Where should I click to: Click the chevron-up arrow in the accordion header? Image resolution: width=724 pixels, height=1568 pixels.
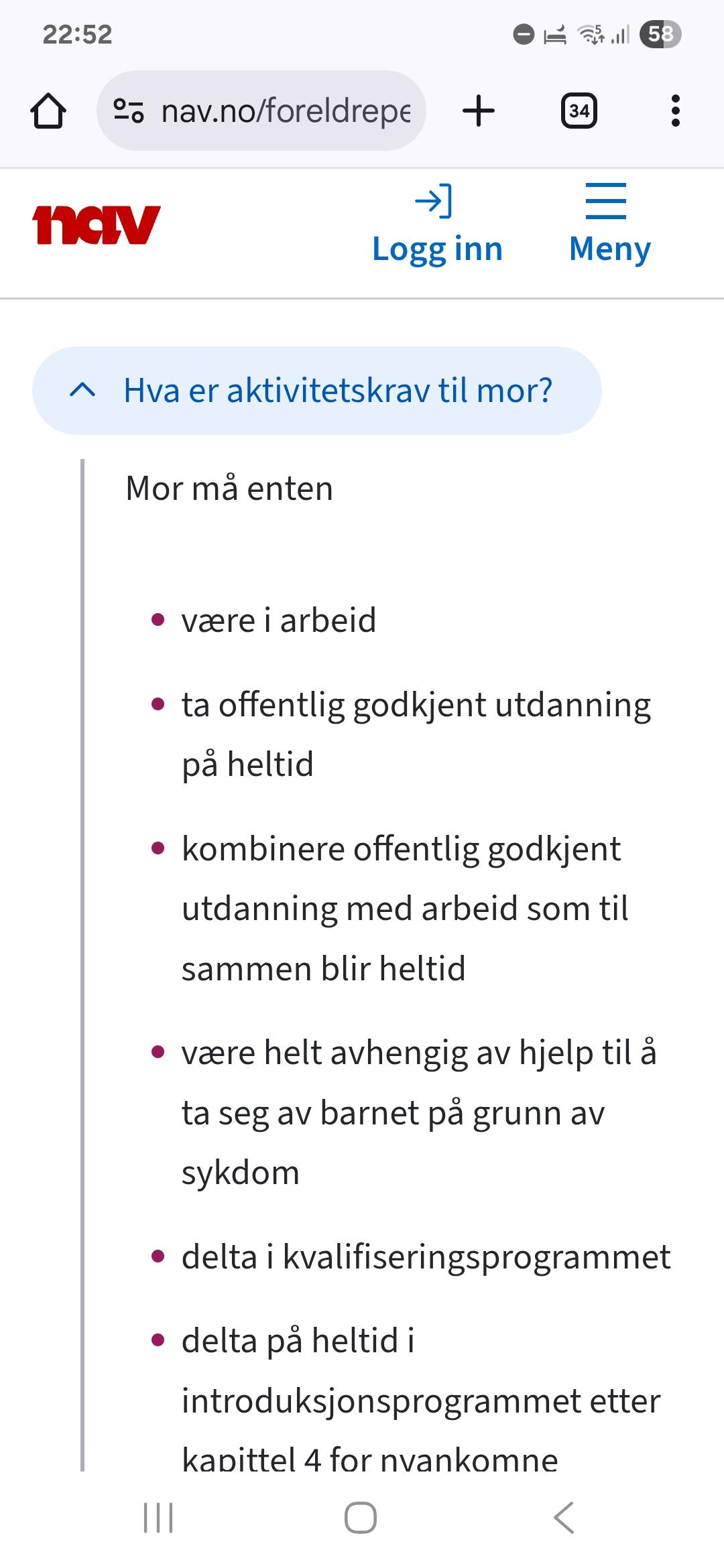coord(82,390)
